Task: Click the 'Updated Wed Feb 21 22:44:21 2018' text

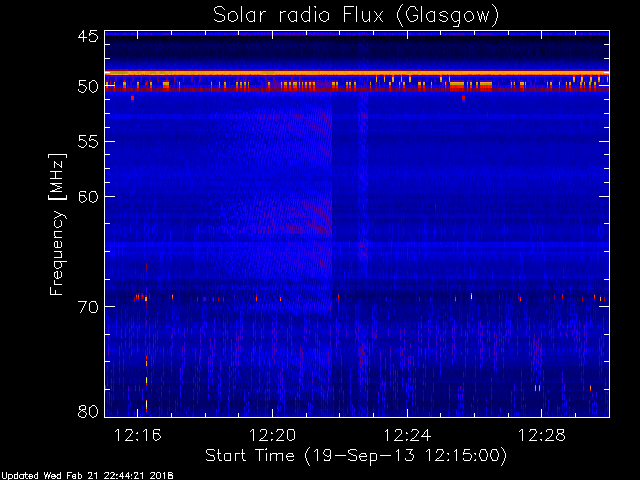Action: click(x=87, y=476)
